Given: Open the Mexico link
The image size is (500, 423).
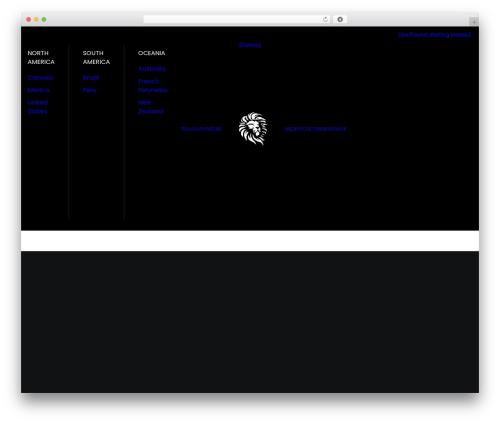Looking at the screenshot, I should [x=38, y=90].
